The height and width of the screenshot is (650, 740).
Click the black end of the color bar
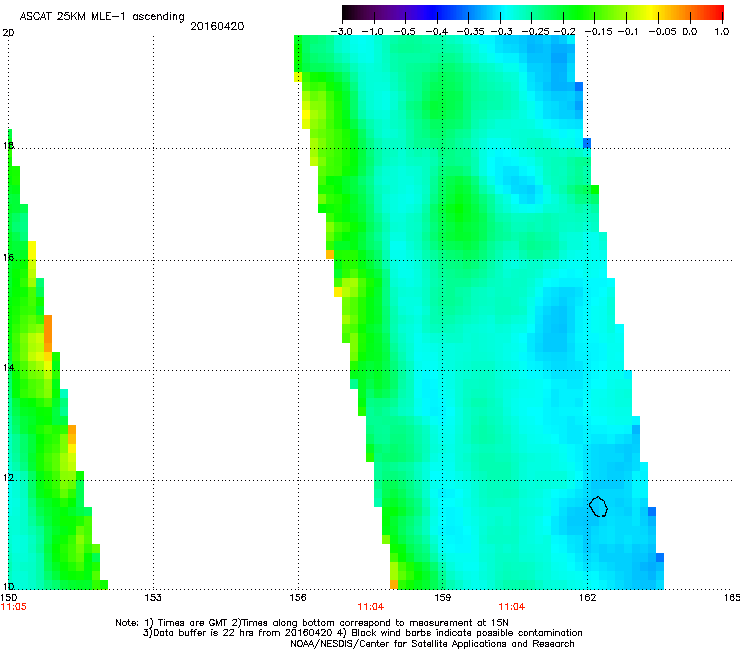click(348, 12)
